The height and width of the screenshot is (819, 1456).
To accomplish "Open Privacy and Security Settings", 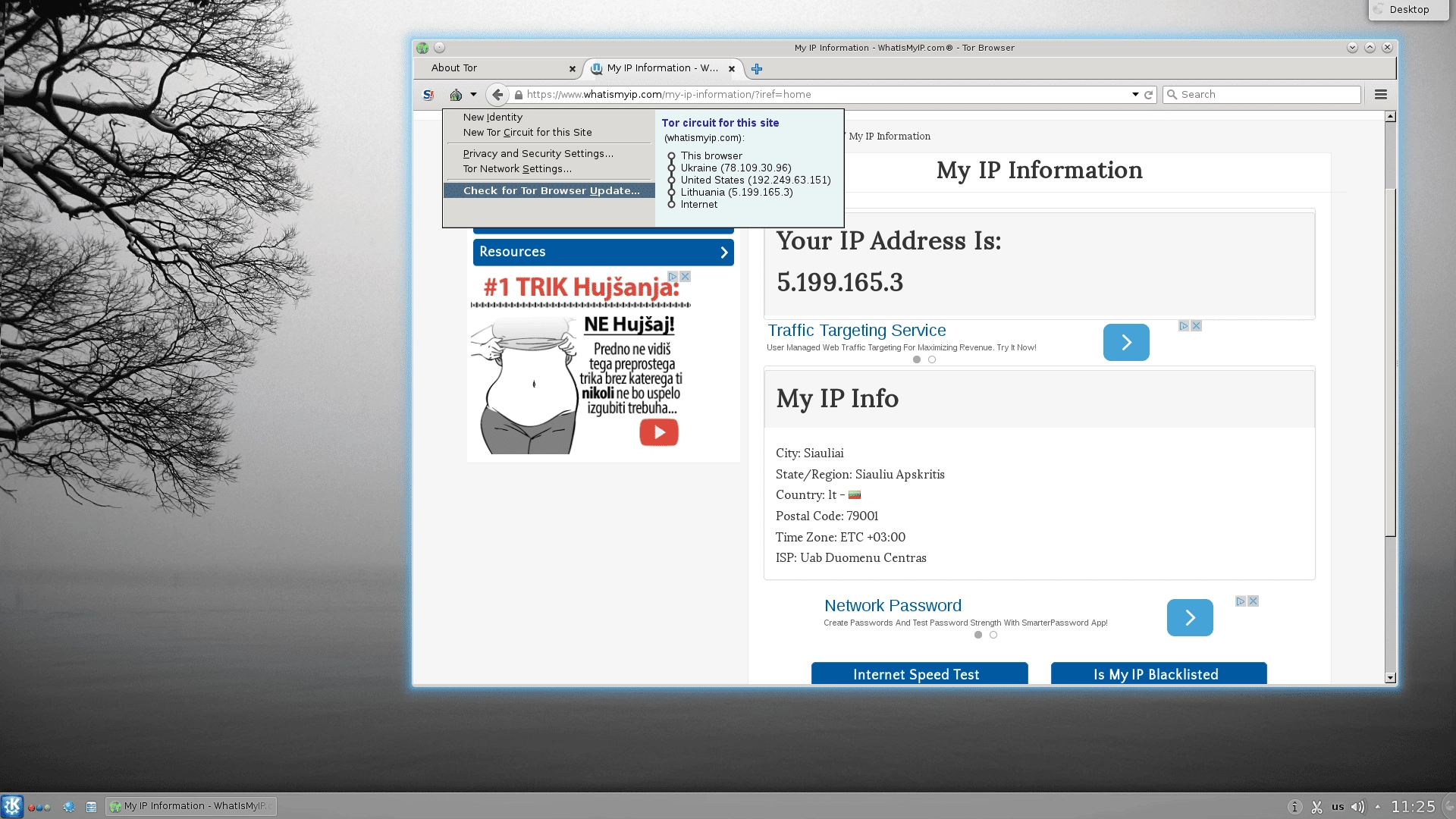I will click(538, 154).
